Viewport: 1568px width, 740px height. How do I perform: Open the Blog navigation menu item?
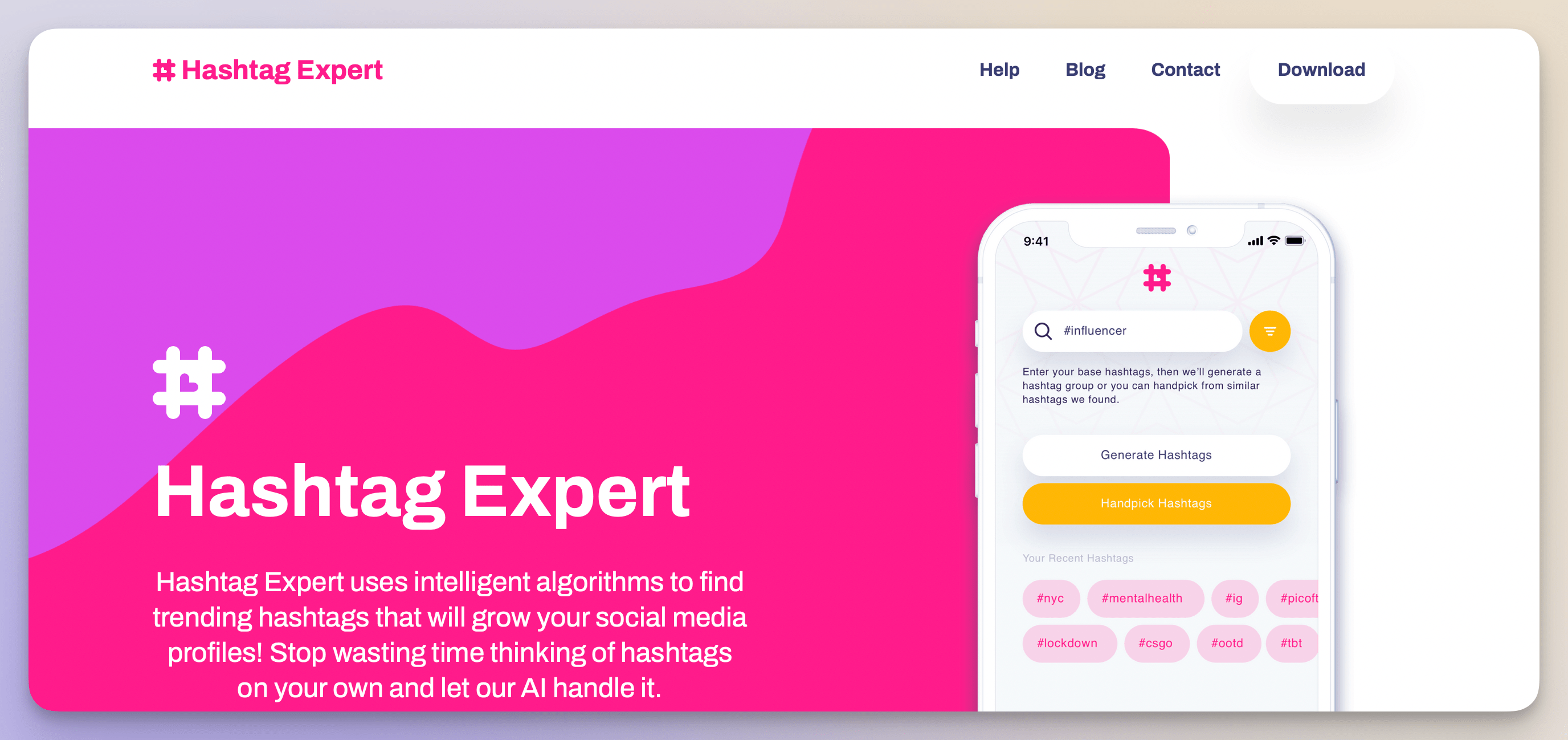(x=1084, y=69)
